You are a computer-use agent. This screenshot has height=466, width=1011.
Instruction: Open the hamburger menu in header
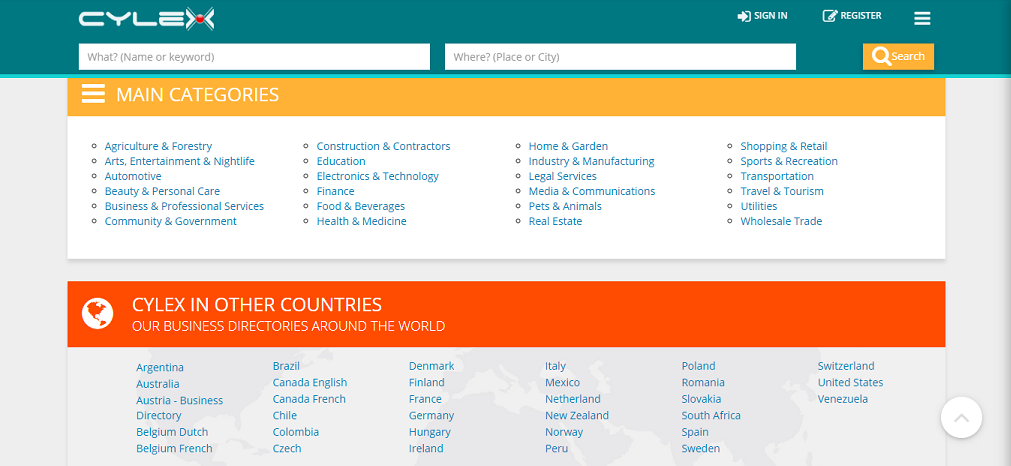click(922, 18)
